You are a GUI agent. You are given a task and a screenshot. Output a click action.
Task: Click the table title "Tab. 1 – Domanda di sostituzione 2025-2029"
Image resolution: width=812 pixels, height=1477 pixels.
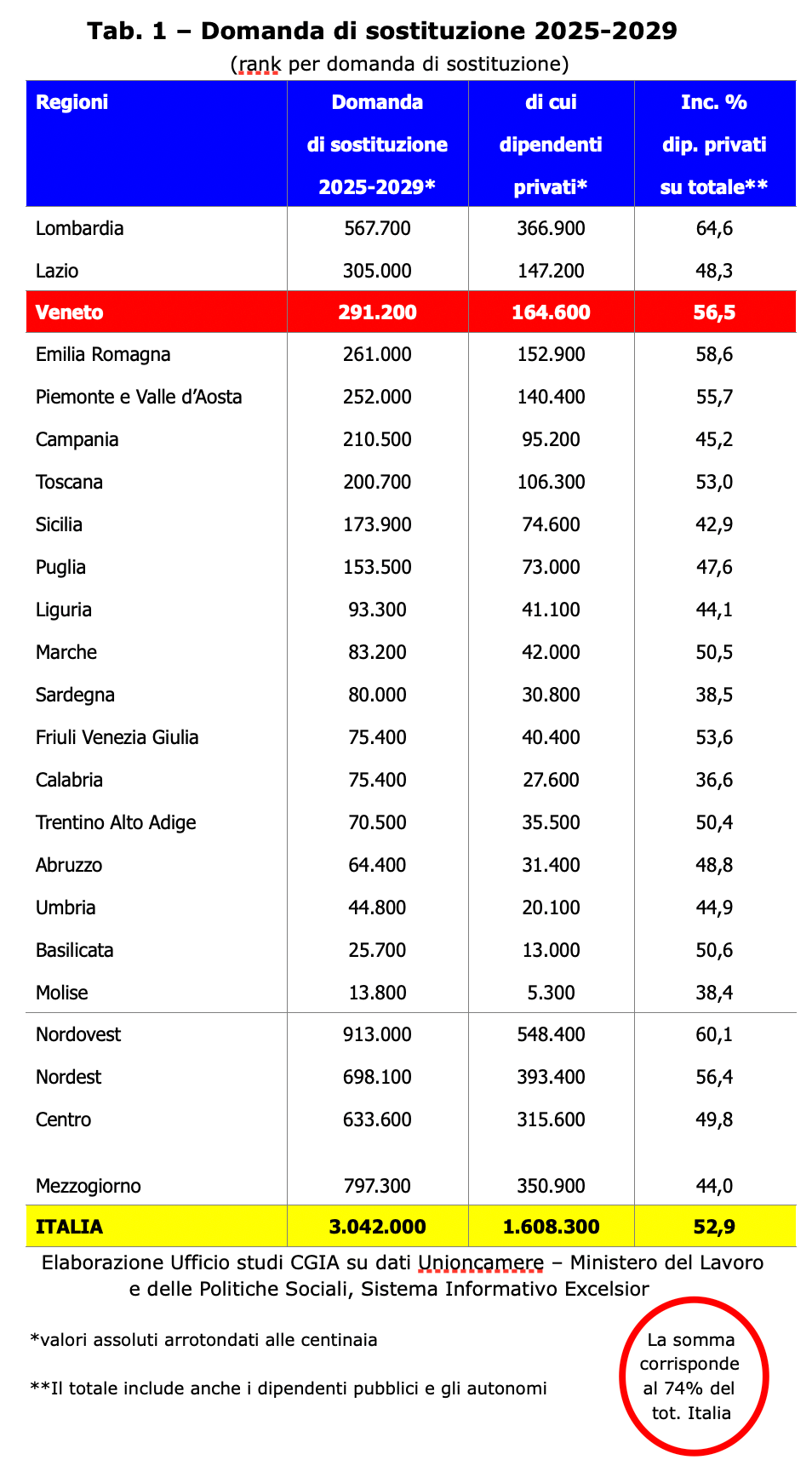[382, 31]
